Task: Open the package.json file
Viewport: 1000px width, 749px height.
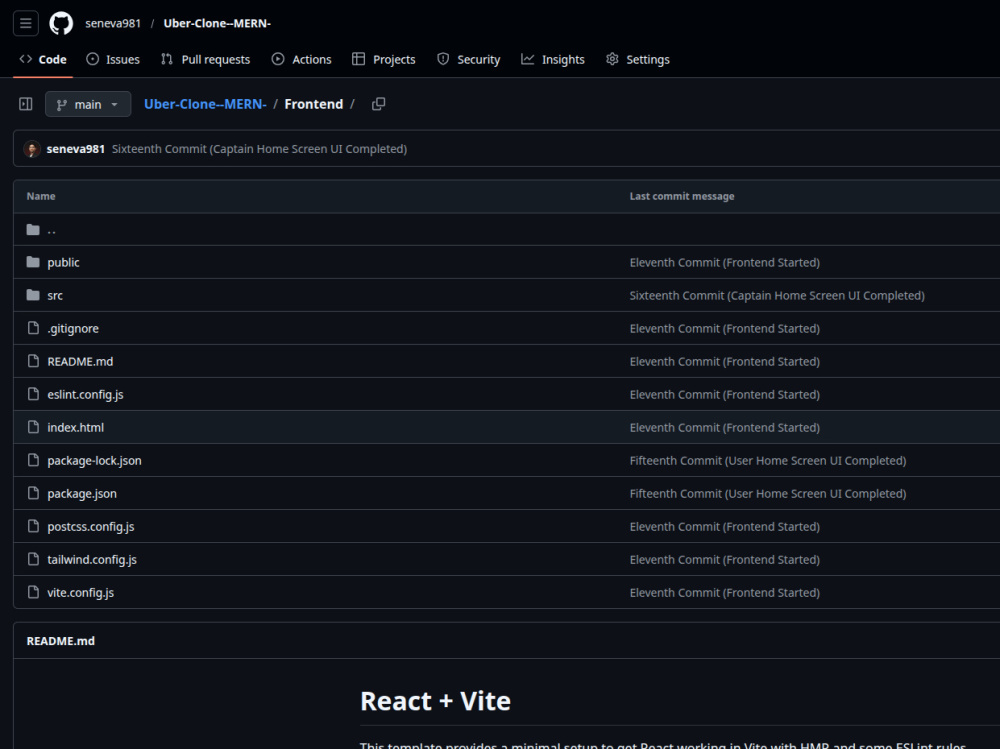Action: (x=82, y=494)
